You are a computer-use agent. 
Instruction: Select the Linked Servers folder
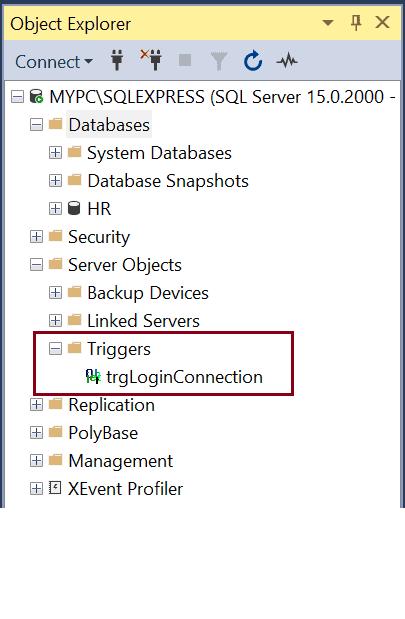(143, 321)
